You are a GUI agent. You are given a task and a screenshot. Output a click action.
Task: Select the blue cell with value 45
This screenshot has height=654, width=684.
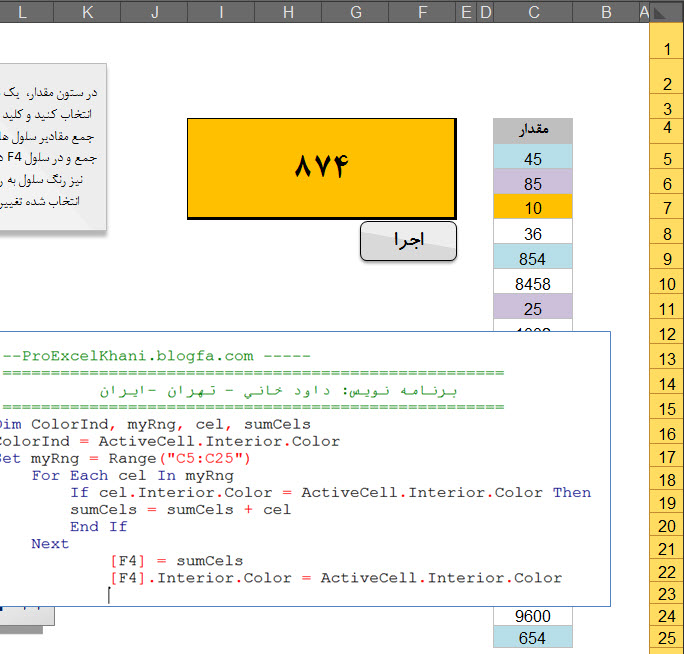click(532, 158)
